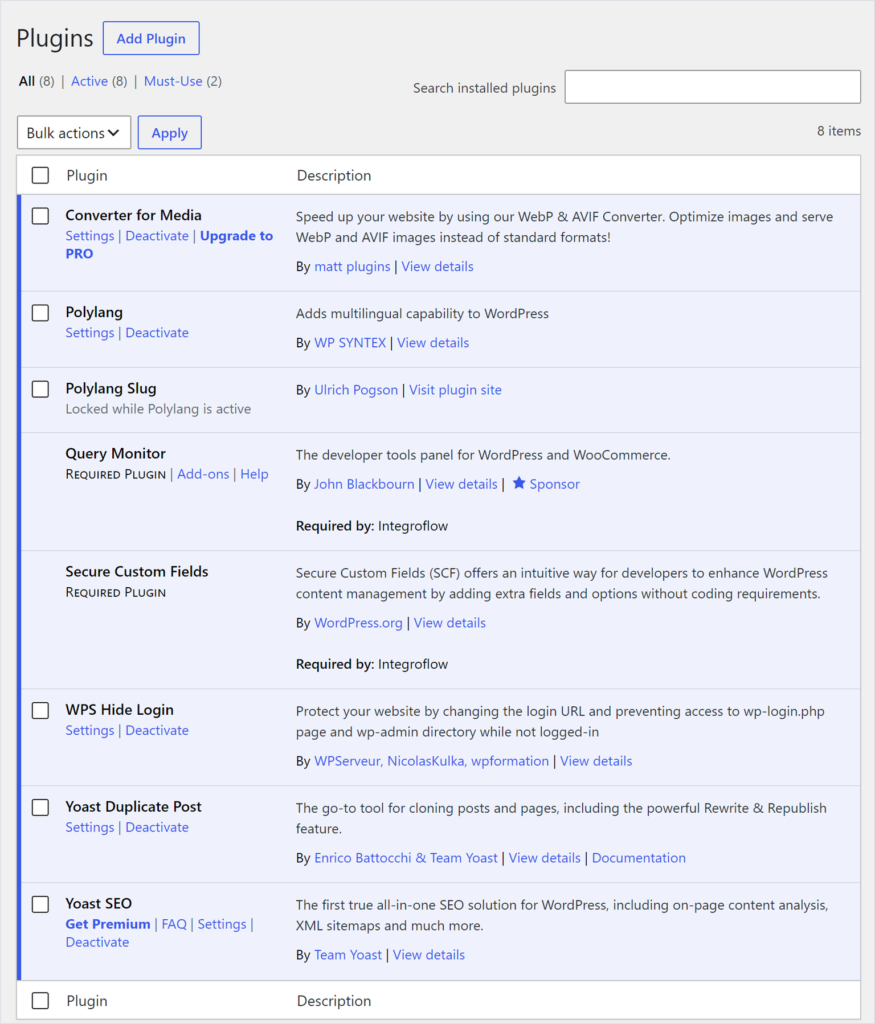Image resolution: width=875 pixels, height=1024 pixels.
Task: Open WPS Hide Login Settings
Action: point(89,730)
